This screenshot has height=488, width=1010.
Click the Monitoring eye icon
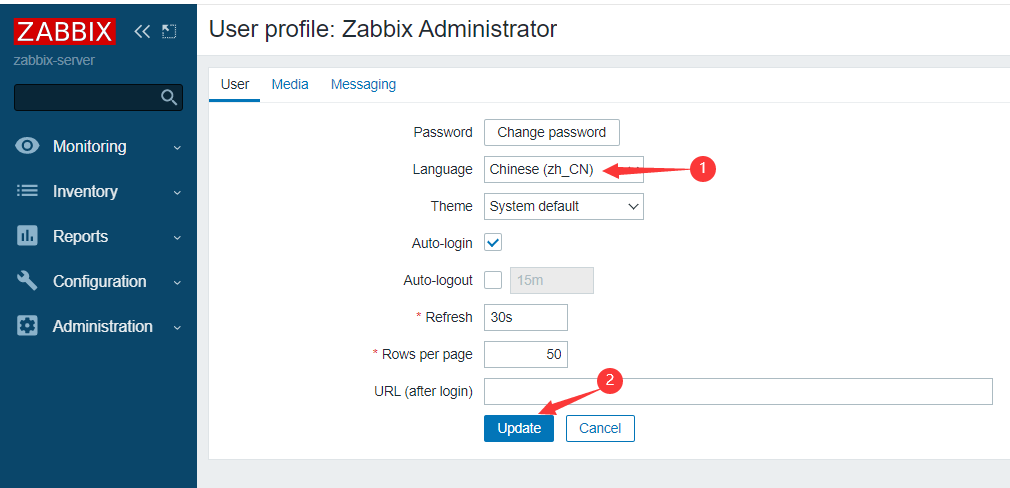27,146
